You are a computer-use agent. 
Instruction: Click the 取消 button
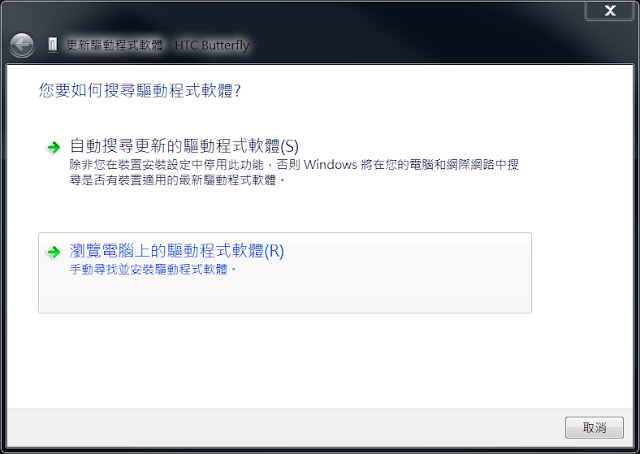point(594,427)
